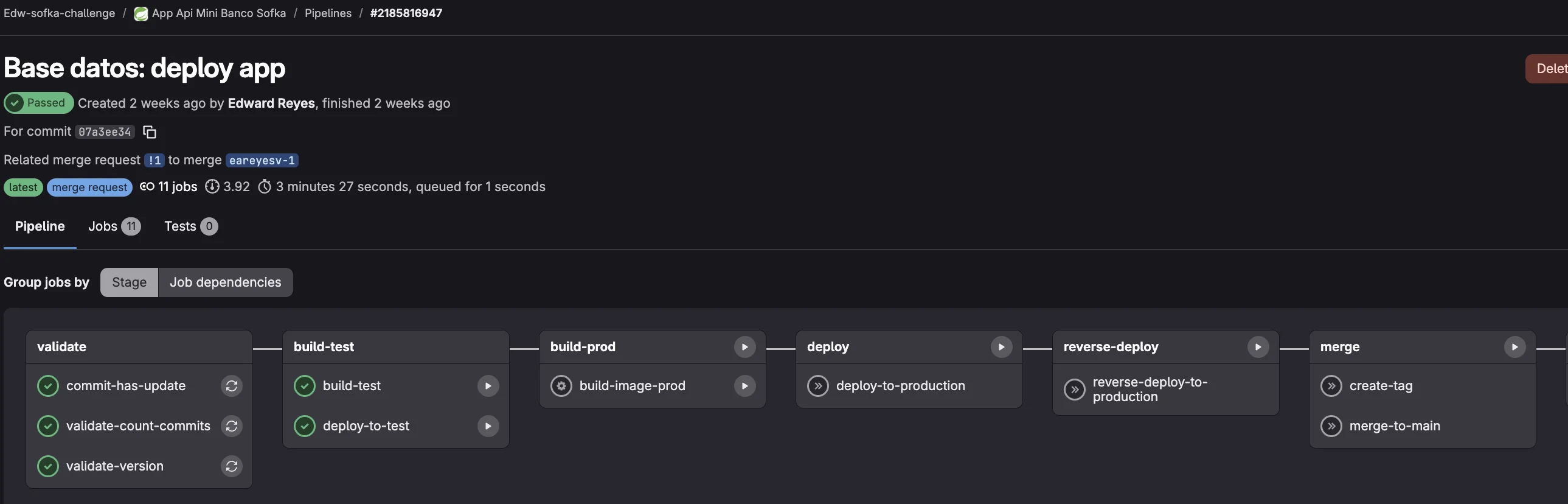Run the deploy-to-test job play button
1568x504 pixels.
488,426
